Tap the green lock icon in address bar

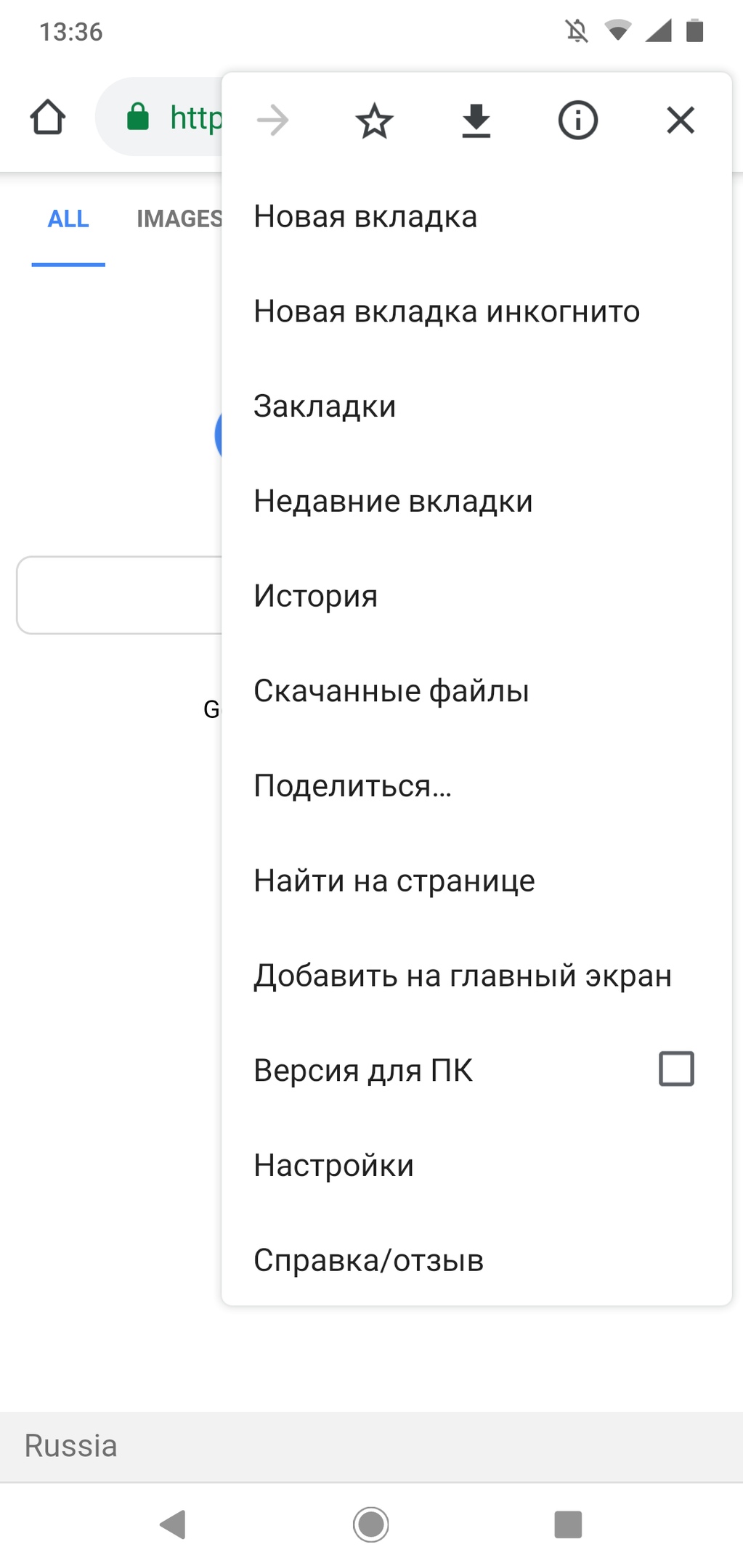pyautogui.click(x=138, y=116)
